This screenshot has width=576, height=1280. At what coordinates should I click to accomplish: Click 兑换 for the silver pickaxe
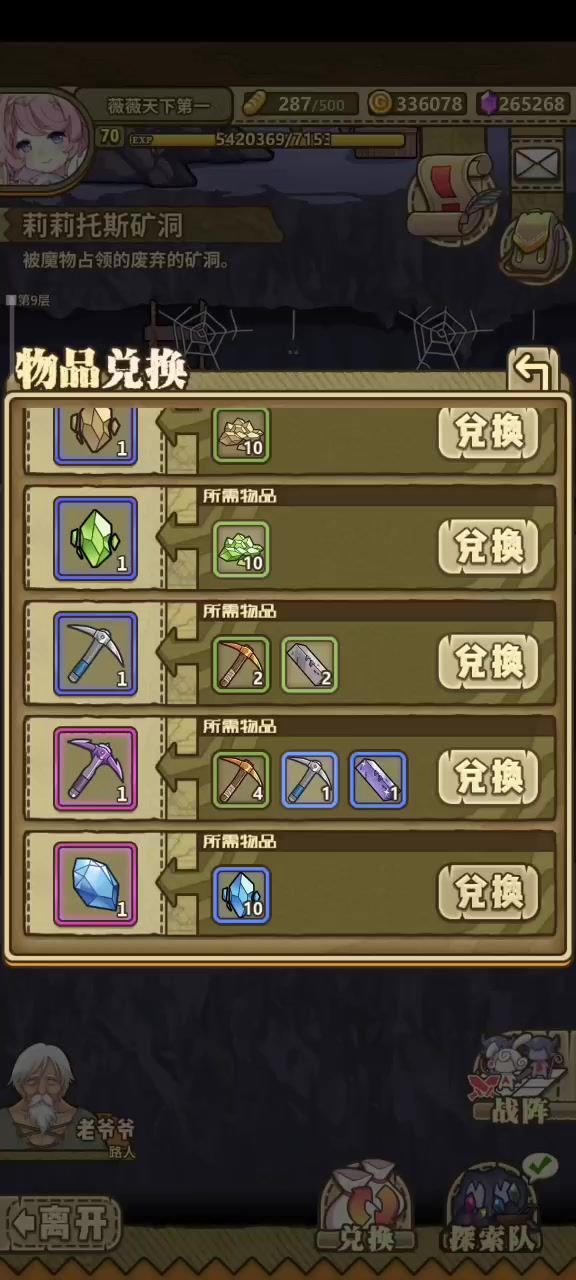click(x=488, y=661)
